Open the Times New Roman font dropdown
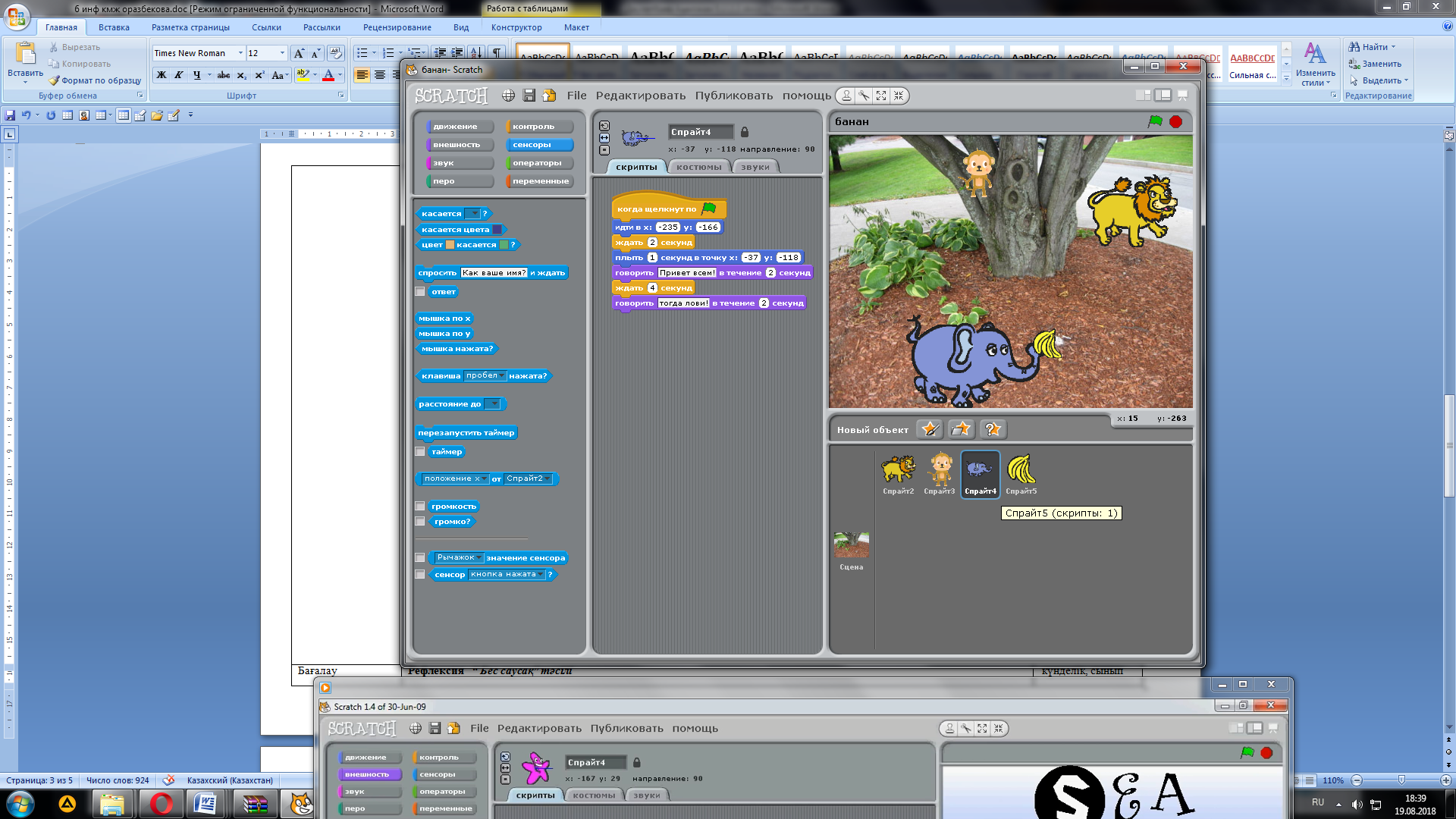 pos(240,53)
